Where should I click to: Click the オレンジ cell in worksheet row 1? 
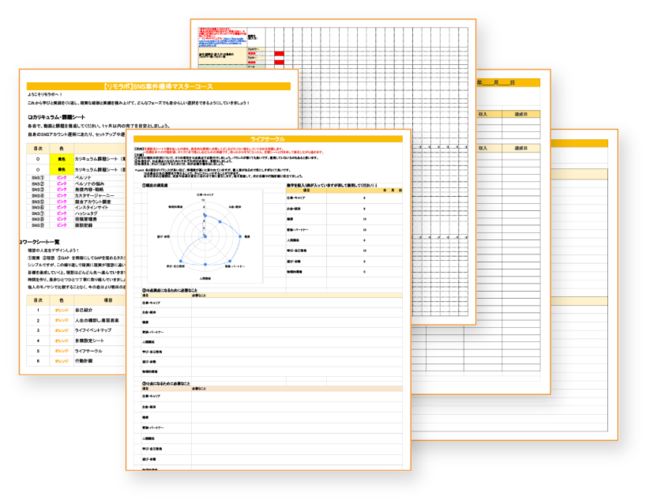point(61,310)
